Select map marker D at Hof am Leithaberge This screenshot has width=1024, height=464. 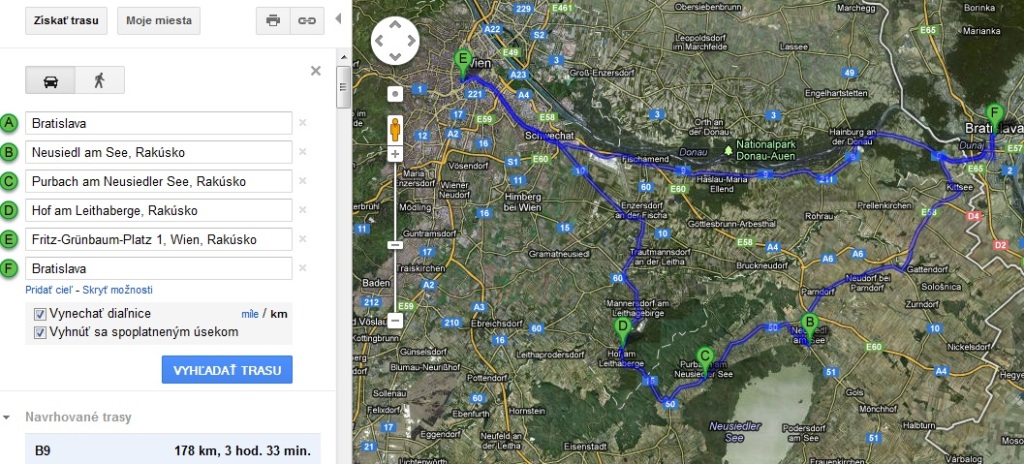coord(622,331)
